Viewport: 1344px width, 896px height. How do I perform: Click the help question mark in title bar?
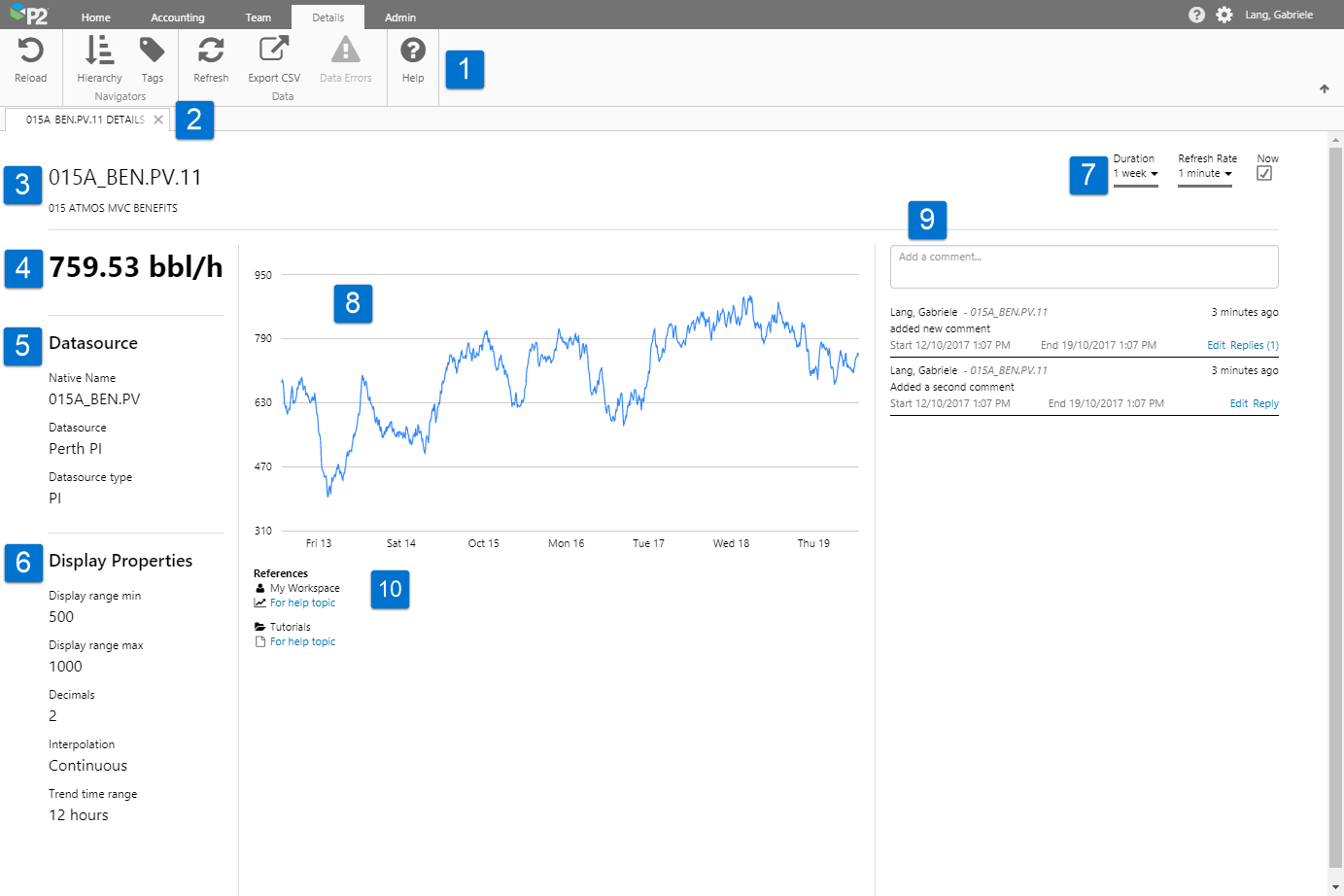[x=1196, y=15]
